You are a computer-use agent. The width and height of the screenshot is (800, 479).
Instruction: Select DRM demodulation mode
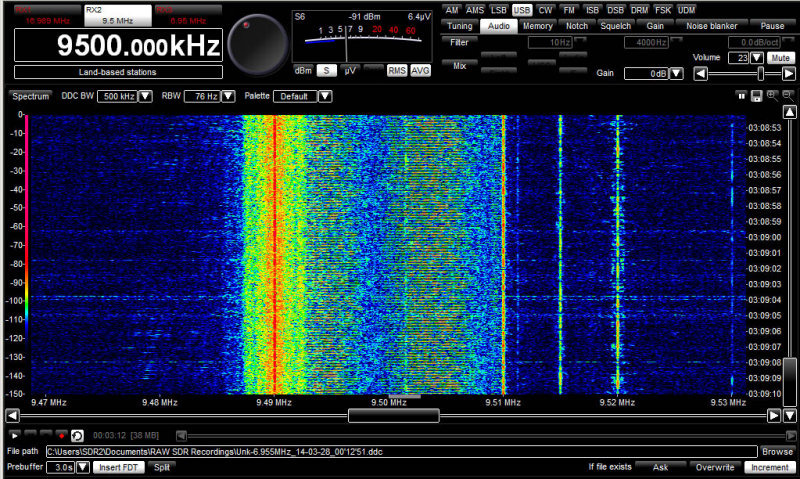[x=639, y=10]
